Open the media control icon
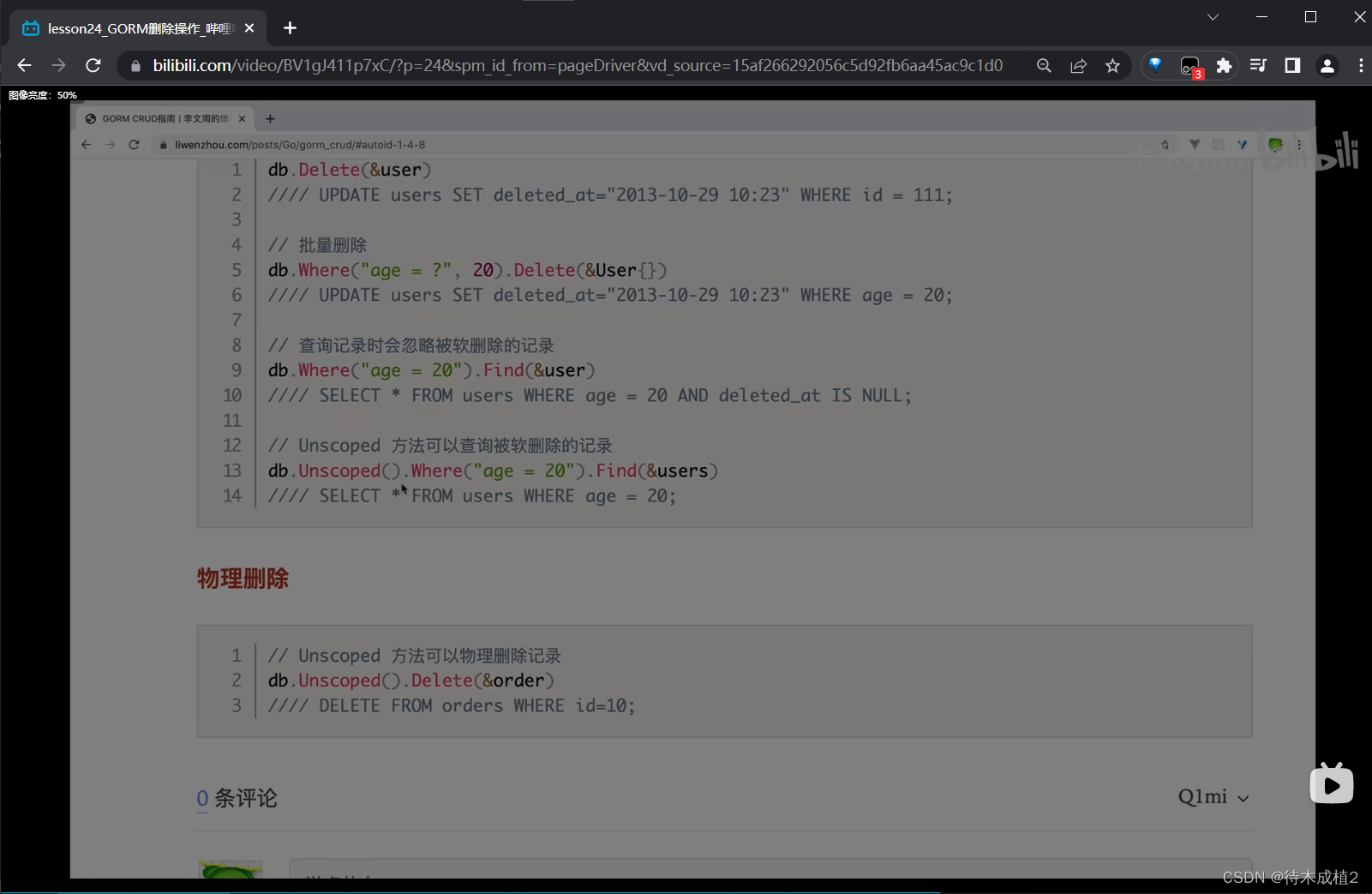Viewport: 1372px width, 894px height. point(1258,66)
